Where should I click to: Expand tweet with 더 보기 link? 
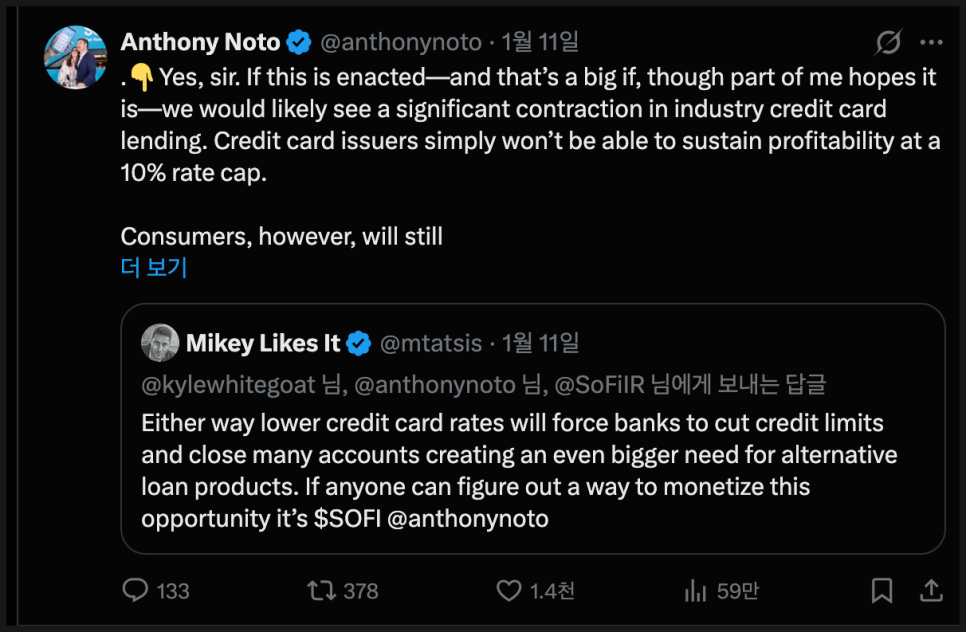click(x=154, y=268)
